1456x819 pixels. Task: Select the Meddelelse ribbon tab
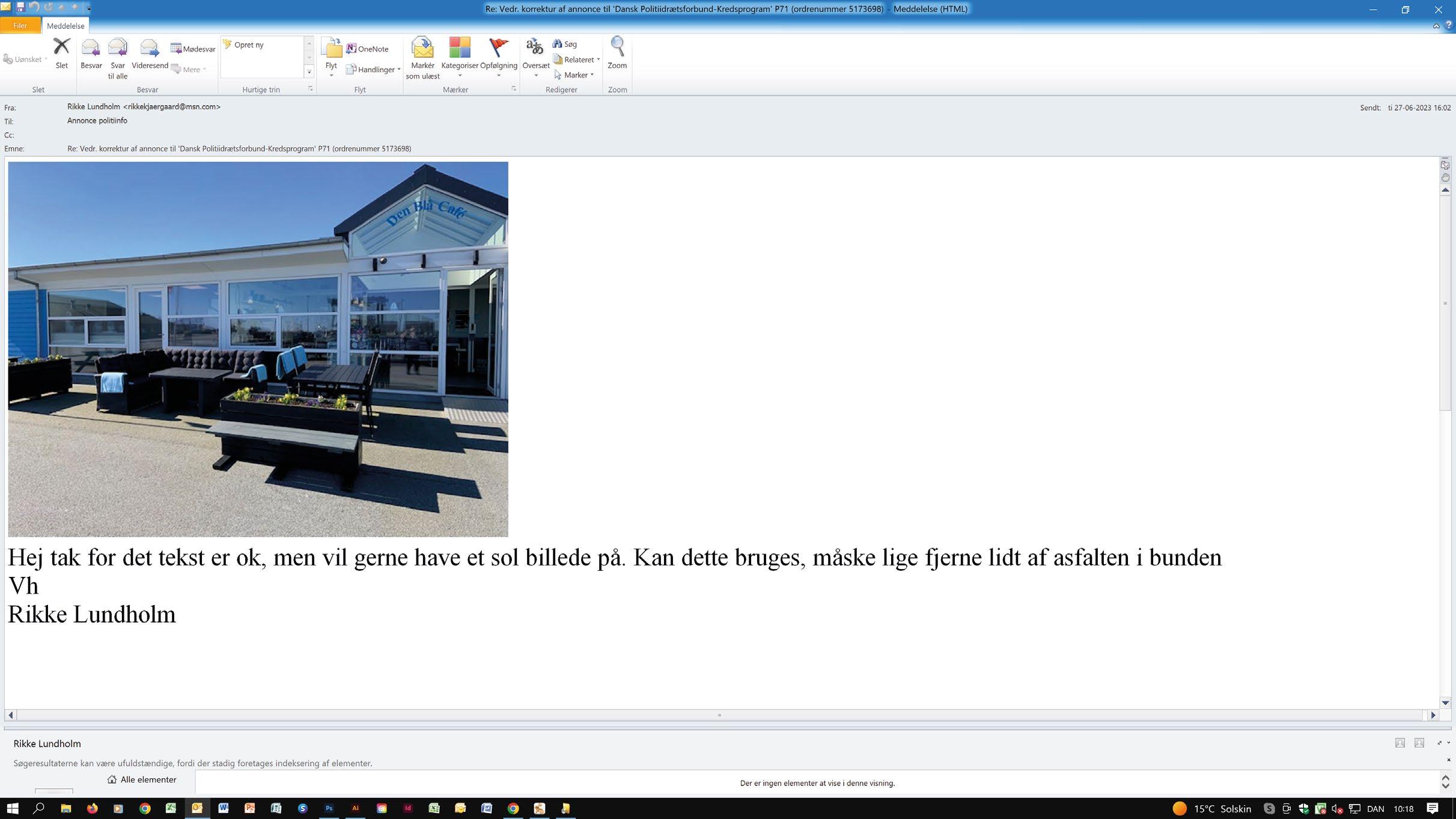(65, 26)
